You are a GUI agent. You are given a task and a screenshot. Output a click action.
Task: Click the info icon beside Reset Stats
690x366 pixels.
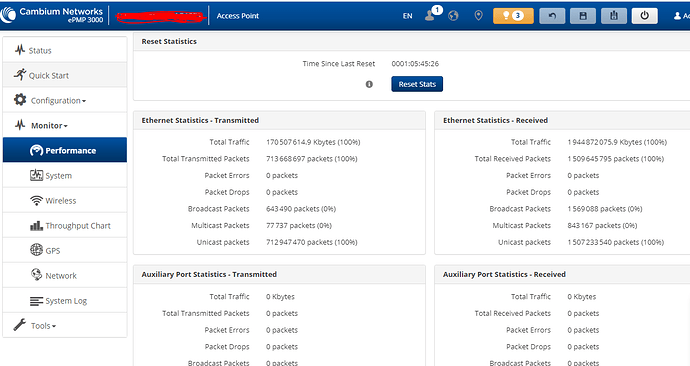369,84
